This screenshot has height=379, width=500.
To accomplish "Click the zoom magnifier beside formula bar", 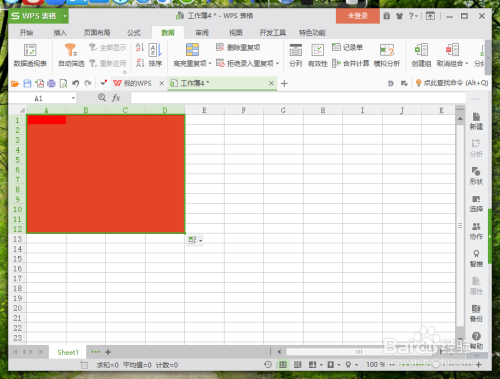I will click(x=102, y=97).
